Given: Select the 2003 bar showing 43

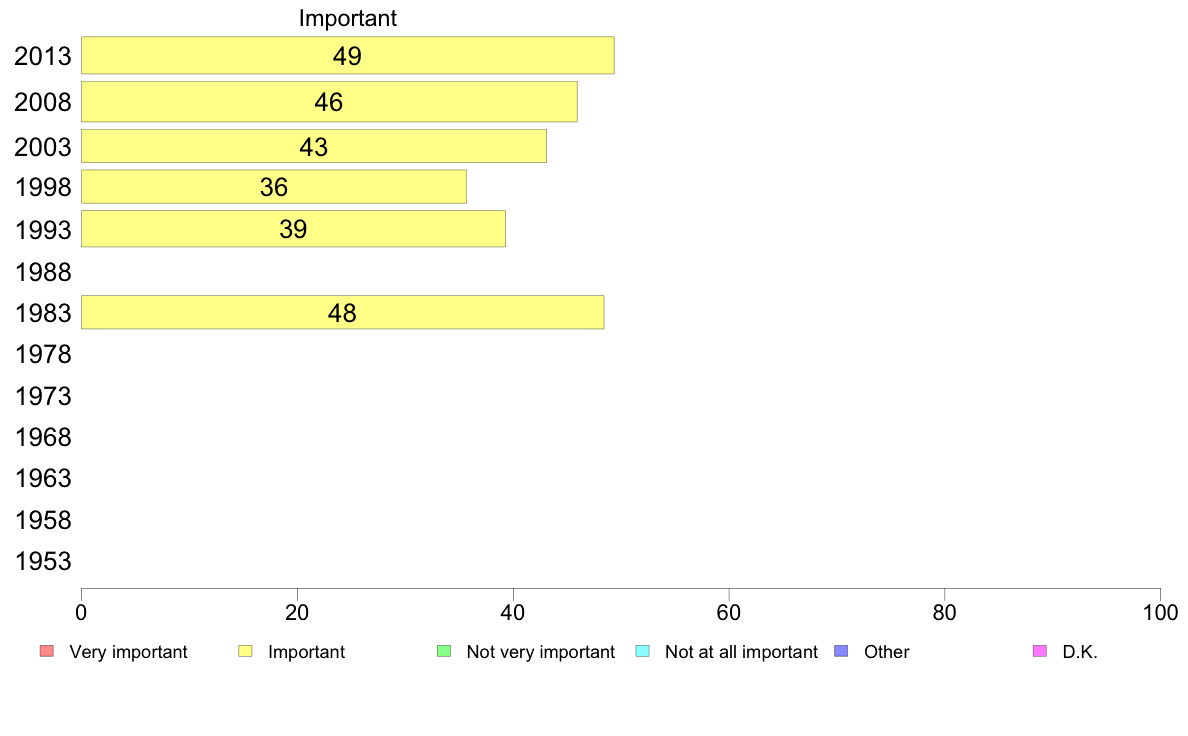Looking at the screenshot, I should pos(314,146).
